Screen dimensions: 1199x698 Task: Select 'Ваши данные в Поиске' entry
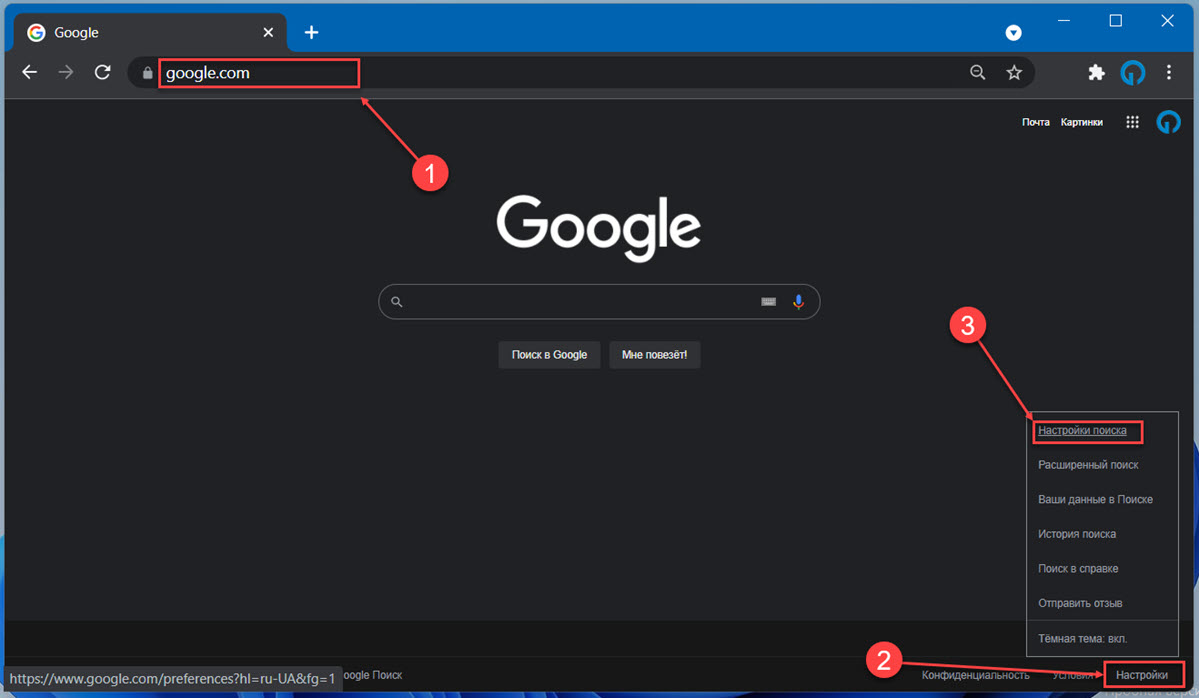(x=1095, y=499)
